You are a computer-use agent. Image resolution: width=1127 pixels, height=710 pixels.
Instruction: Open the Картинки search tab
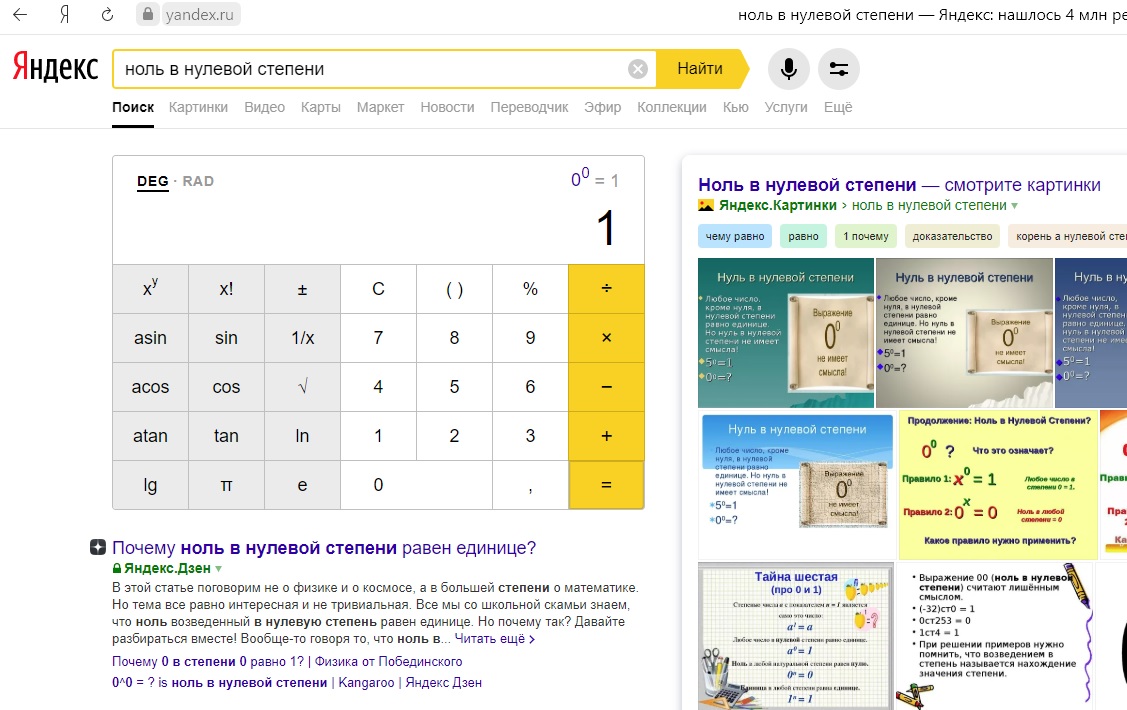[198, 107]
